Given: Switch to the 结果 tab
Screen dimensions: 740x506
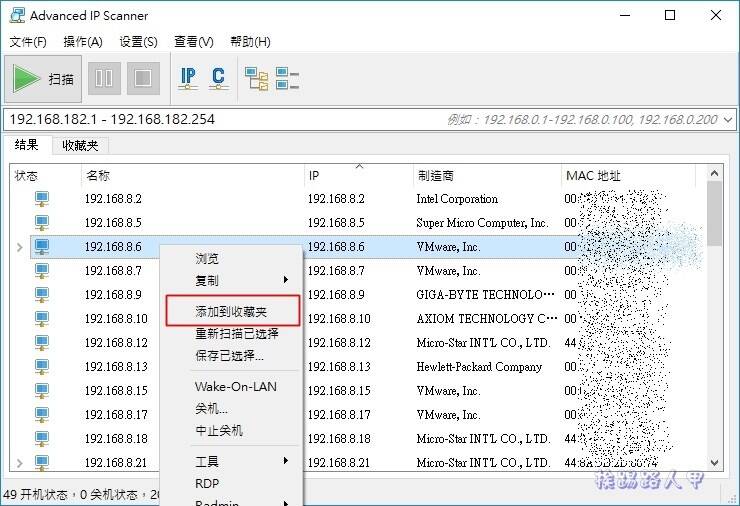Looking at the screenshot, I should tap(27, 144).
